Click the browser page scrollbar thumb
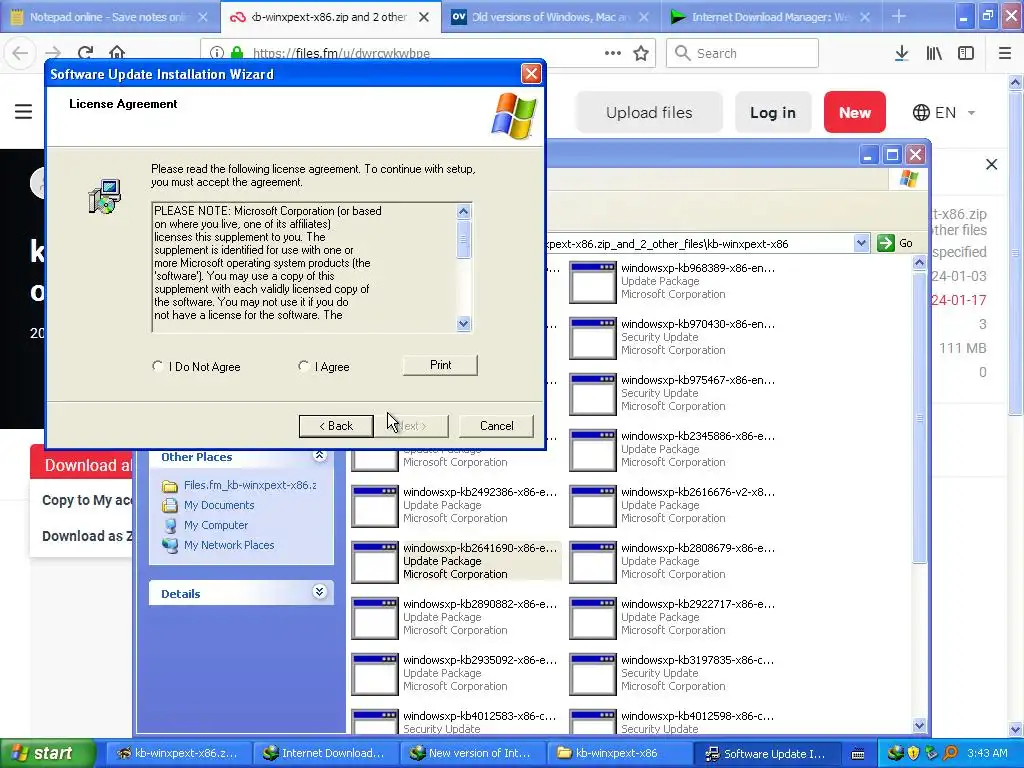Image resolution: width=1024 pixels, height=768 pixels. [x=1015, y=254]
